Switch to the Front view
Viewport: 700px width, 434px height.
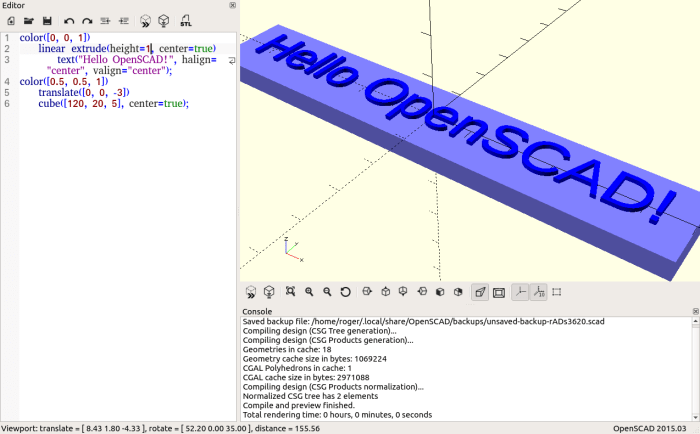click(440, 292)
